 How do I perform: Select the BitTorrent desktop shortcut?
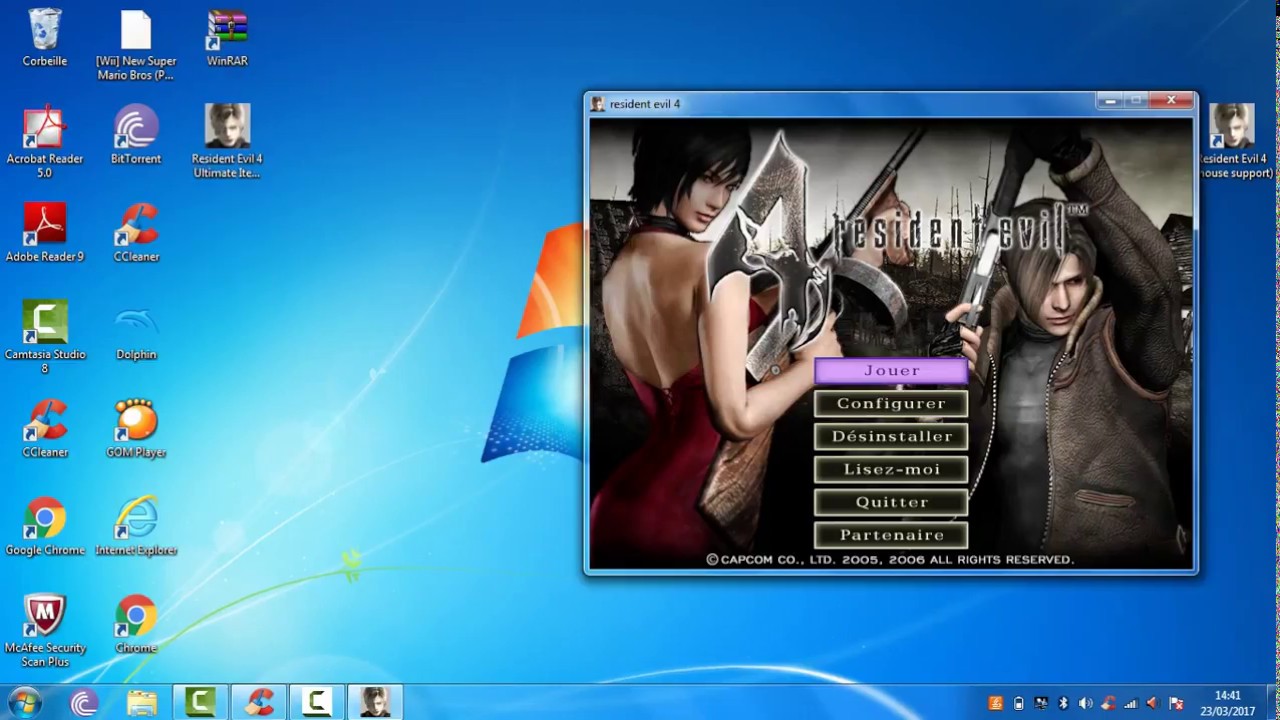coord(136,135)
